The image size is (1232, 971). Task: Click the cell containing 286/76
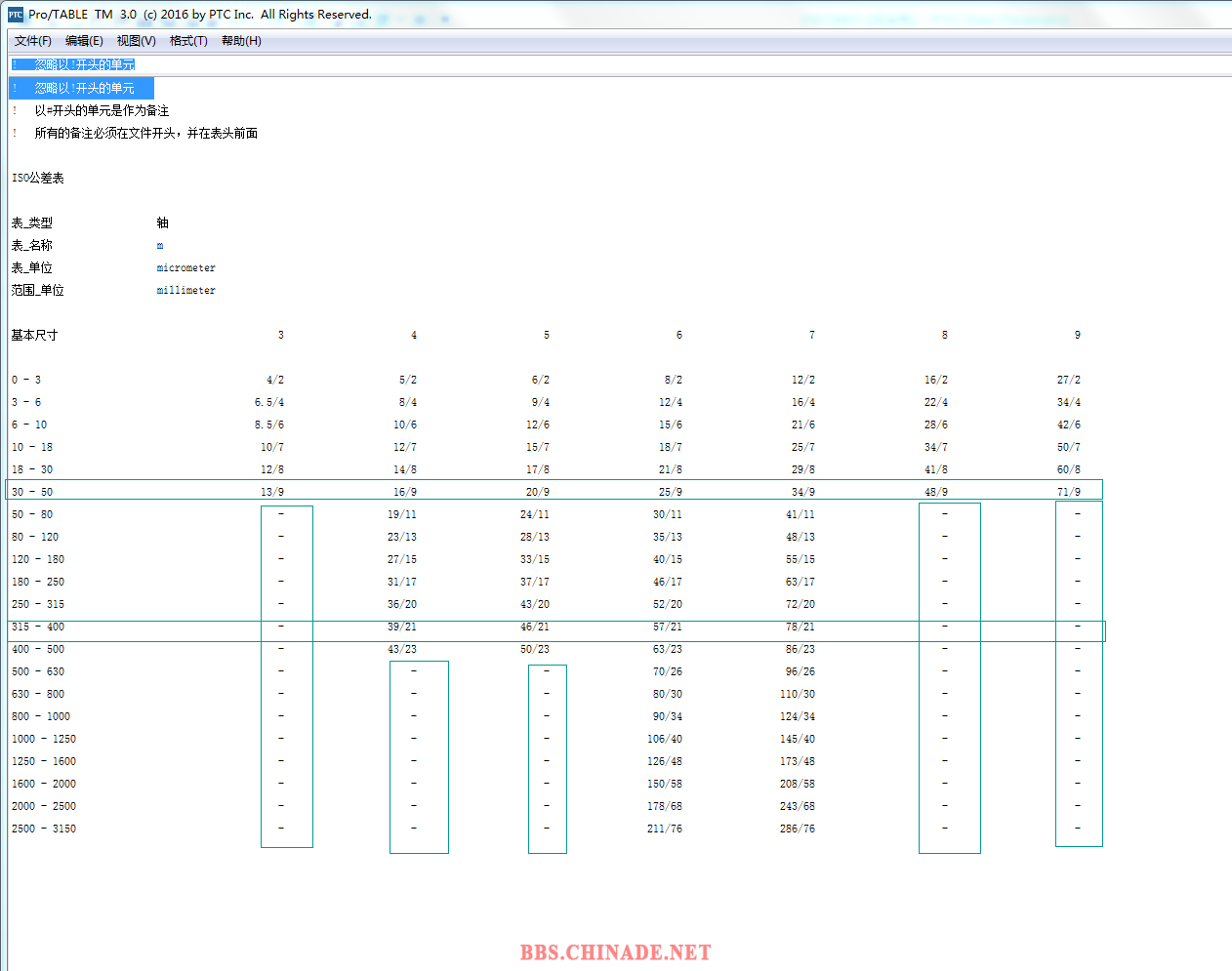click(798, 829)
